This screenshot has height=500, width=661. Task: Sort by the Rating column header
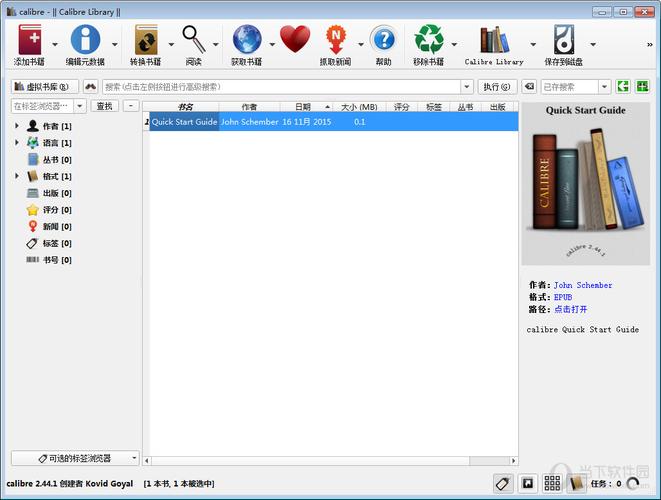coord(401,107)
